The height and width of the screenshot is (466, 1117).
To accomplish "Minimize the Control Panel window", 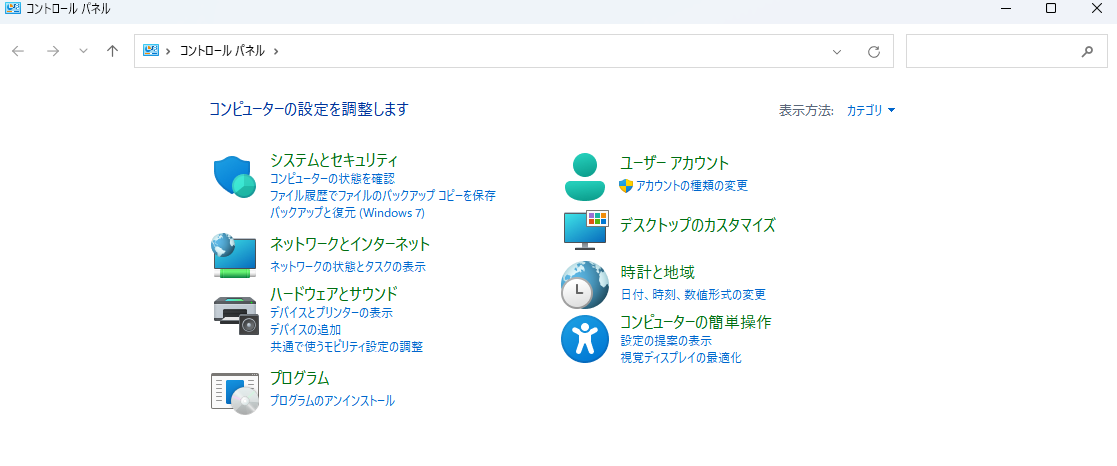I will [1006, 9].
